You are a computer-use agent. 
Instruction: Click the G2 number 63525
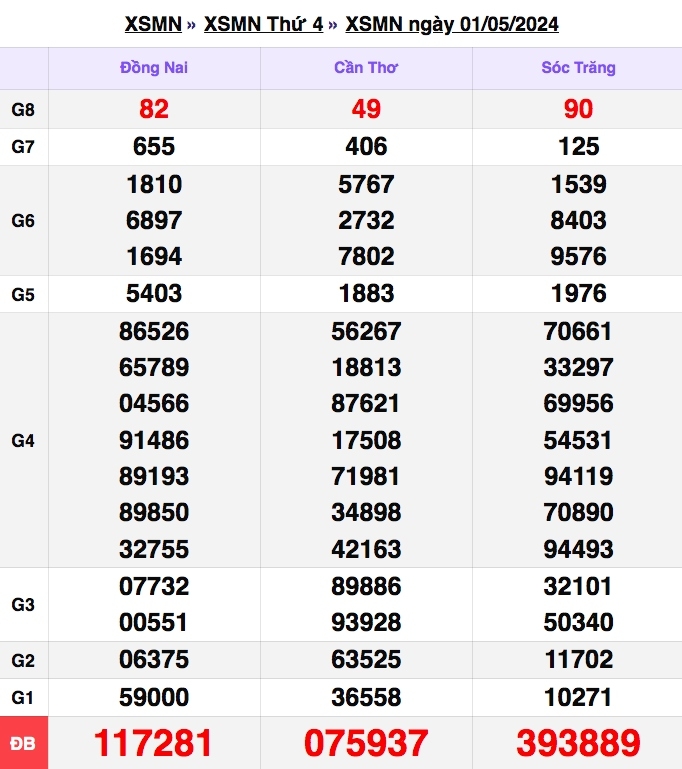(366, 659)
